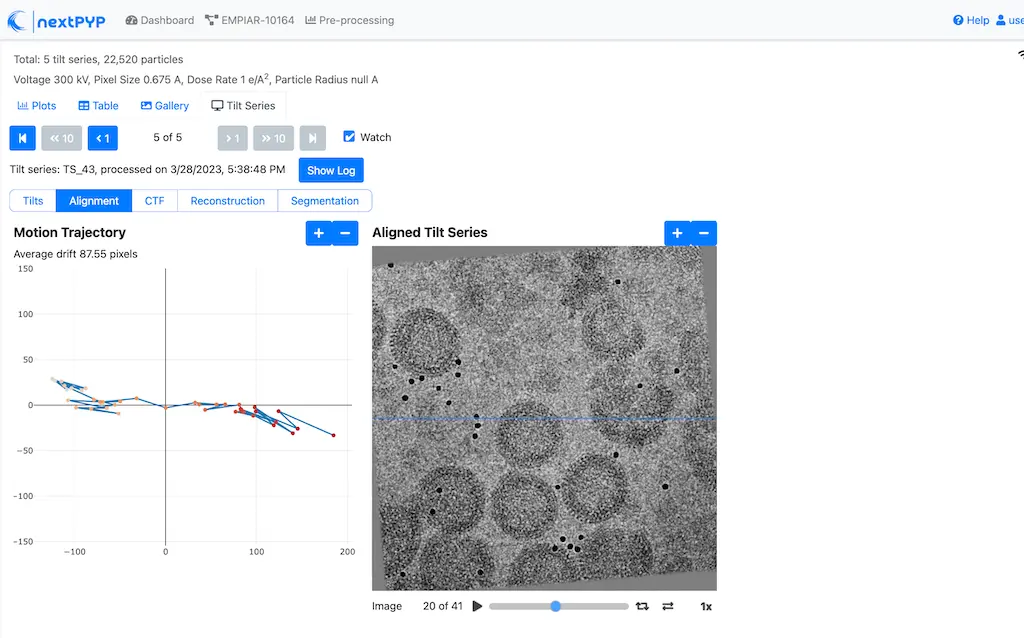Viewport: 1024px width, 638px height.
Task: Zoom out of Aligned Tilt Series image
Action: 703,233
